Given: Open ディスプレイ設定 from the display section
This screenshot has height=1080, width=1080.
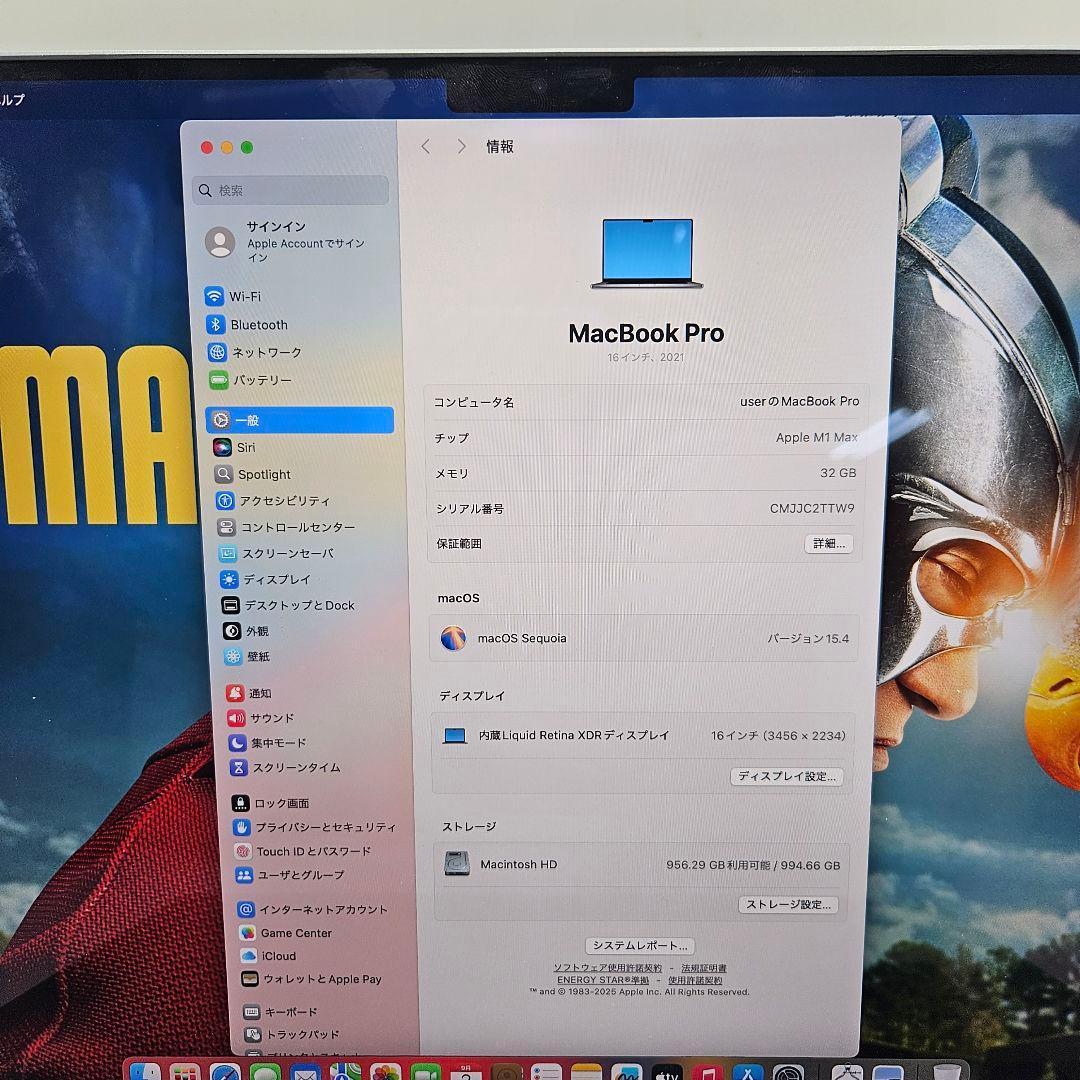Looking at the screenshot, I should click(x=787, y=776).
